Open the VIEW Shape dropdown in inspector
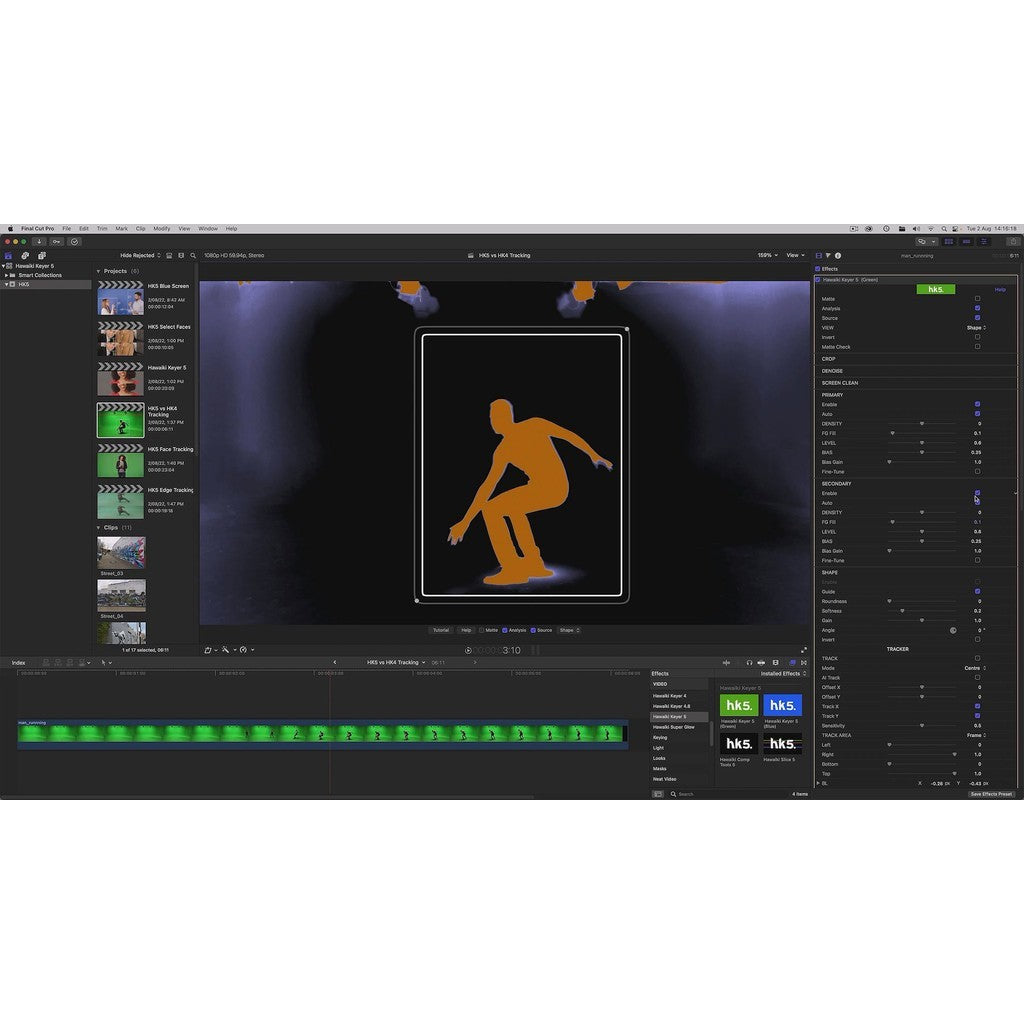Screen dimensions: 1024x1024 pyautogui.click(x=976, y=328)
